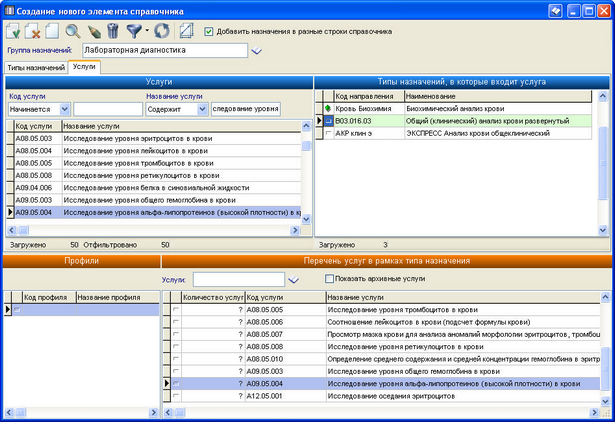Open the filter icon's dropdown arrow
The width and height of the screenshot is (615, 422).
[x=147, y=31]
